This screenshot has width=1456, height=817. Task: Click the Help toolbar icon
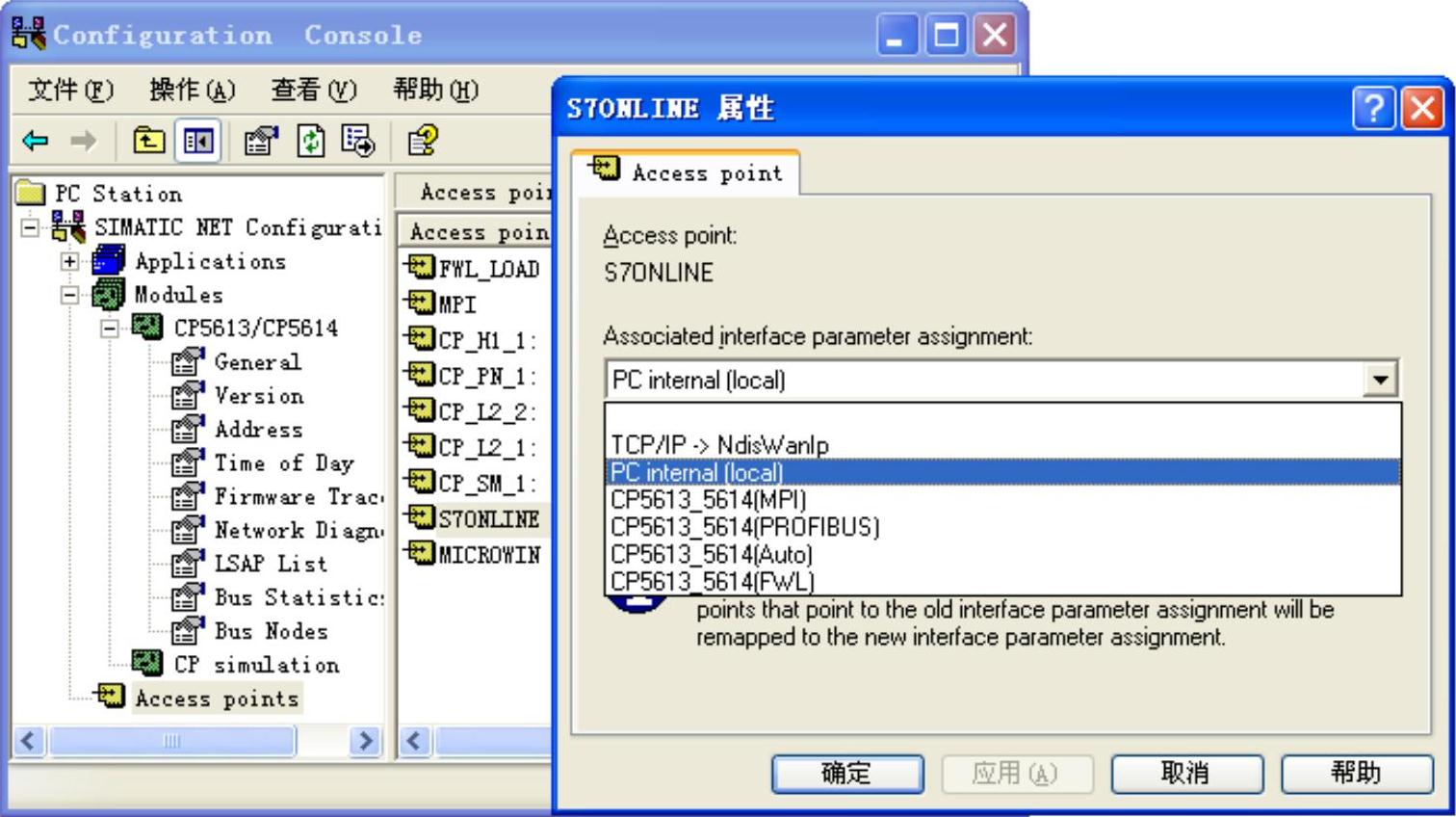[423, 142]
